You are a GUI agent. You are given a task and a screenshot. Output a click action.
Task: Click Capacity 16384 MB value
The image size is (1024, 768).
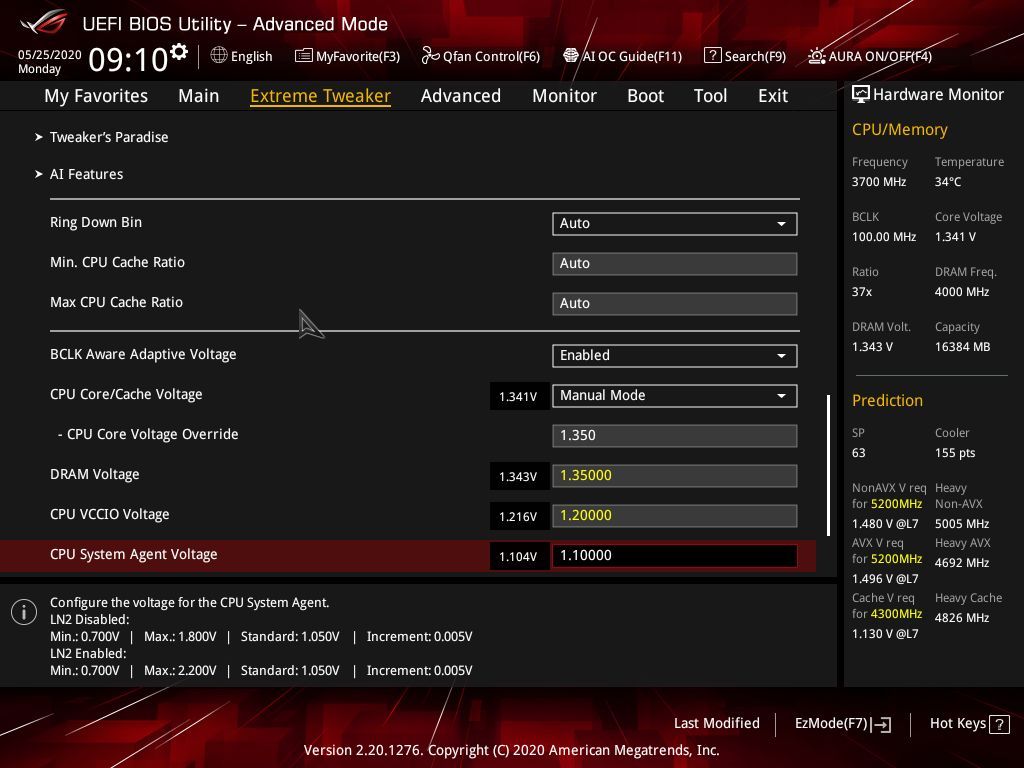point(963,347)
